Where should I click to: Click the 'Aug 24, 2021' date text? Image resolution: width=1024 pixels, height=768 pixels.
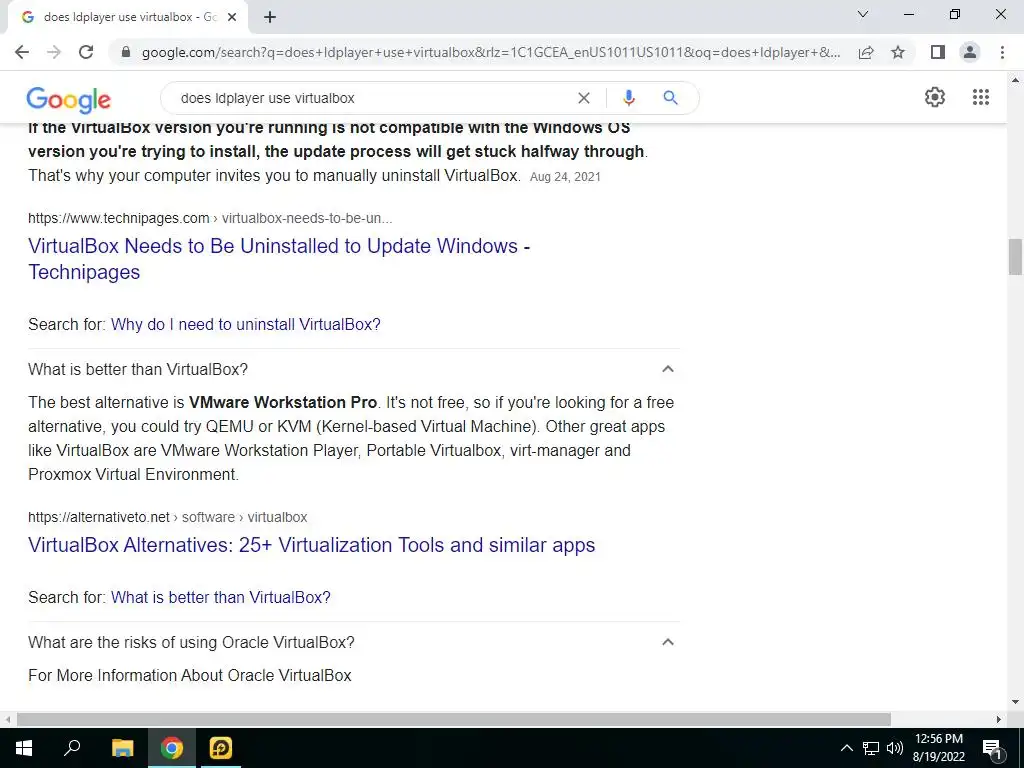pyautogui.click(x=565, y=177)
